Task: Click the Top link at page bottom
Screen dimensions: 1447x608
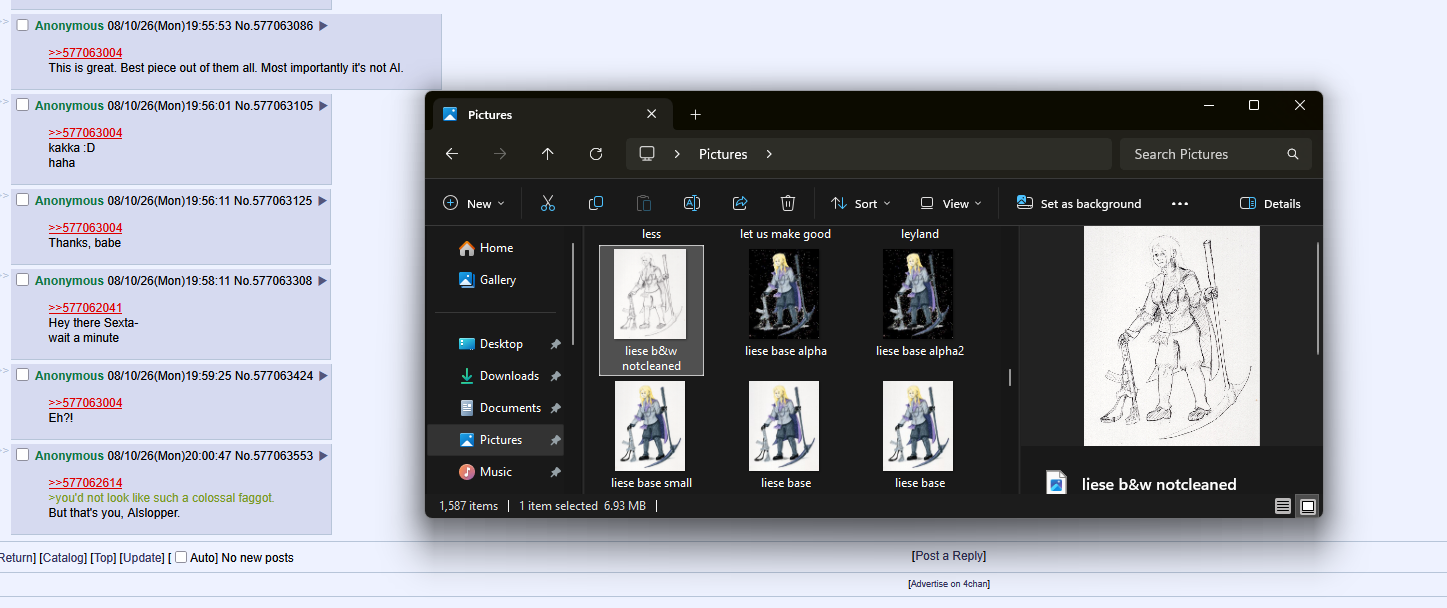Action: coord(103,558)
